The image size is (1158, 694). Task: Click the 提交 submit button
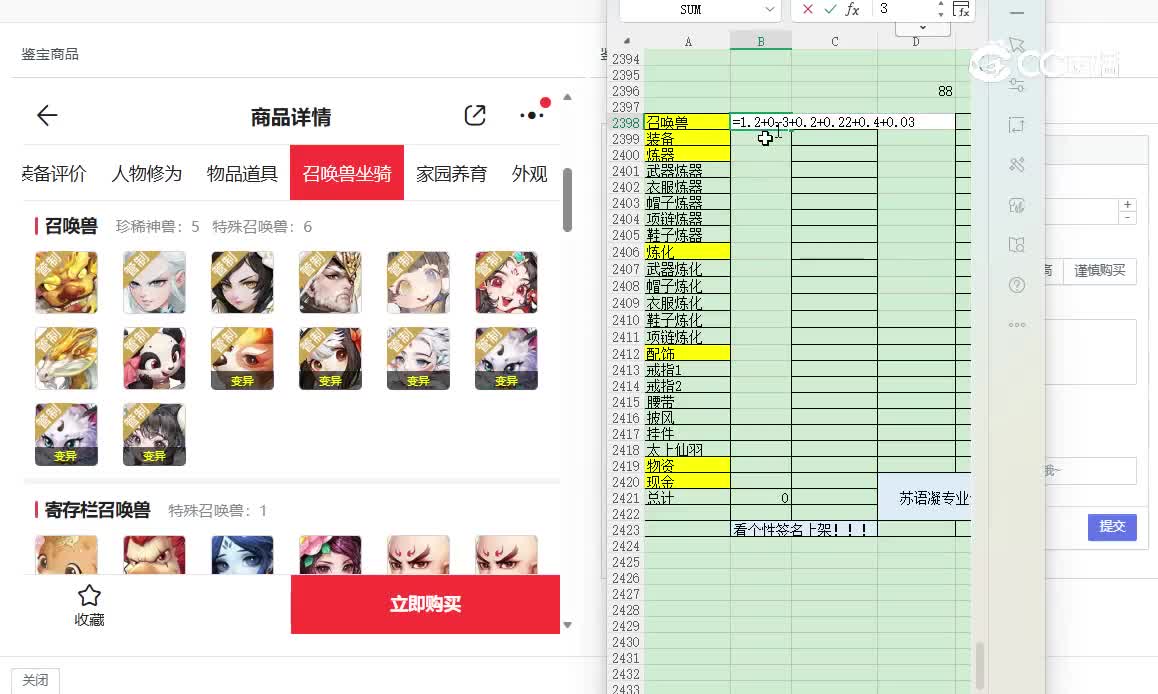point(1112,526)
